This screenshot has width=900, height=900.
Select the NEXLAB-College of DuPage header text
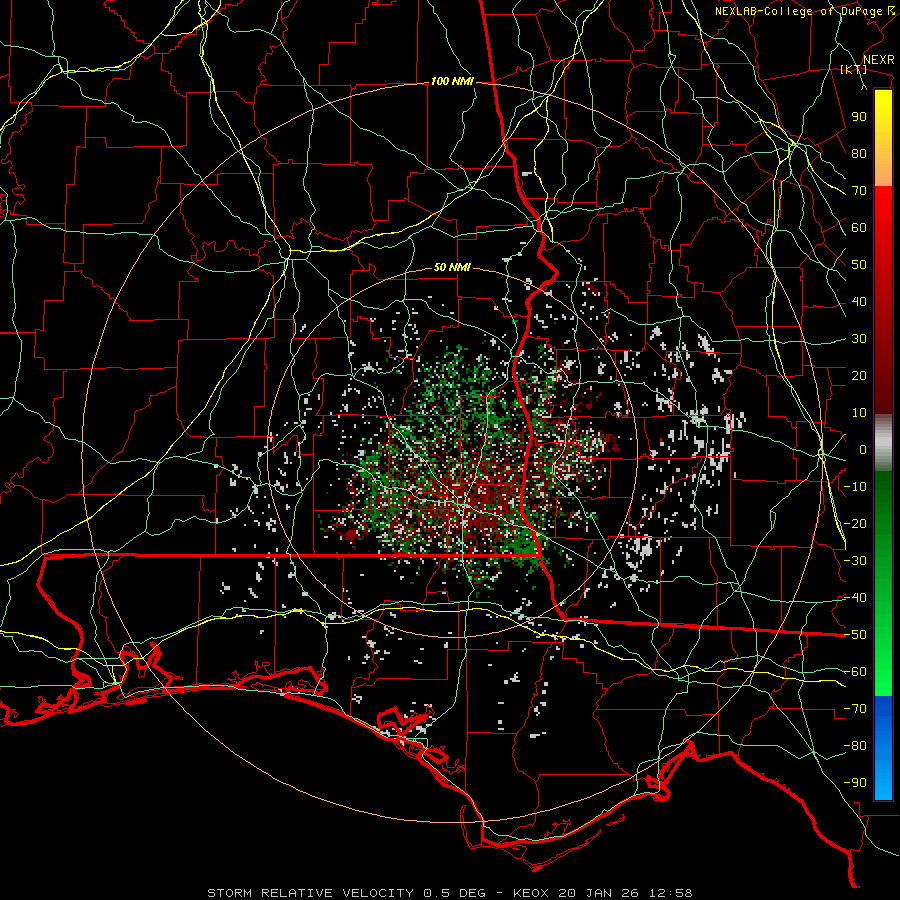pos(798,11)
